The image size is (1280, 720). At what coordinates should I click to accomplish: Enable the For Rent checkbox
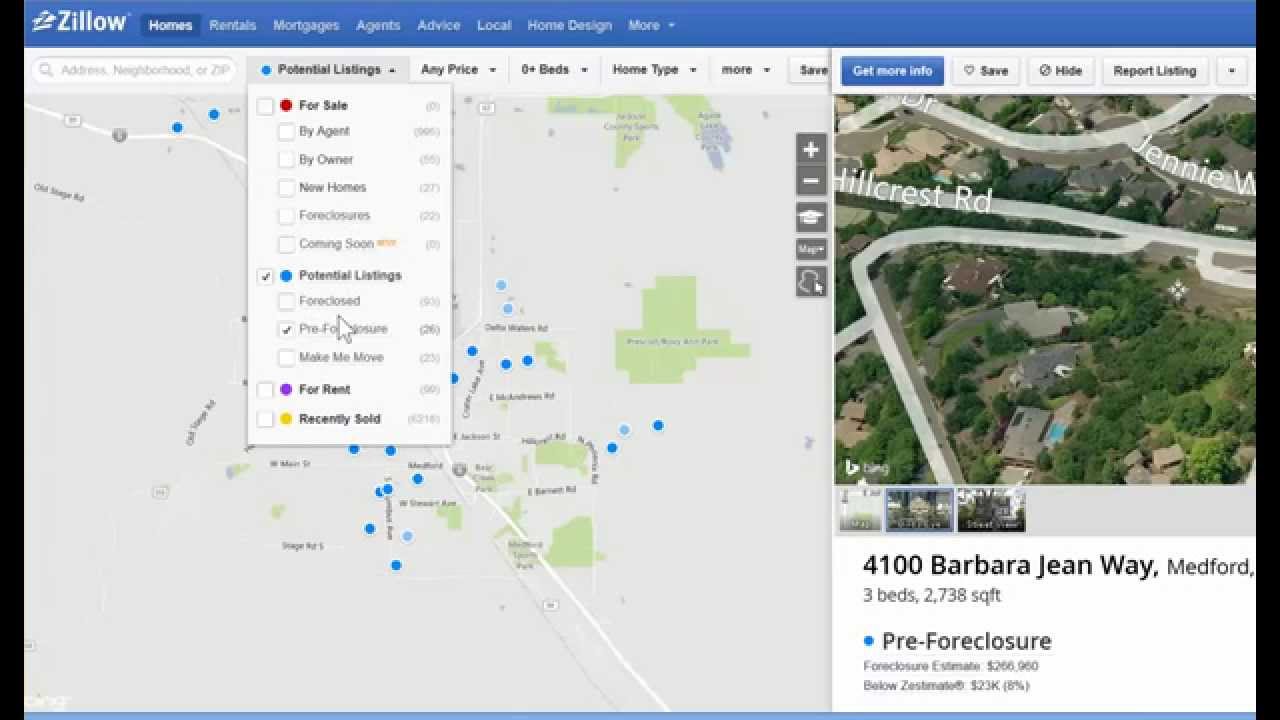(265, 389)
